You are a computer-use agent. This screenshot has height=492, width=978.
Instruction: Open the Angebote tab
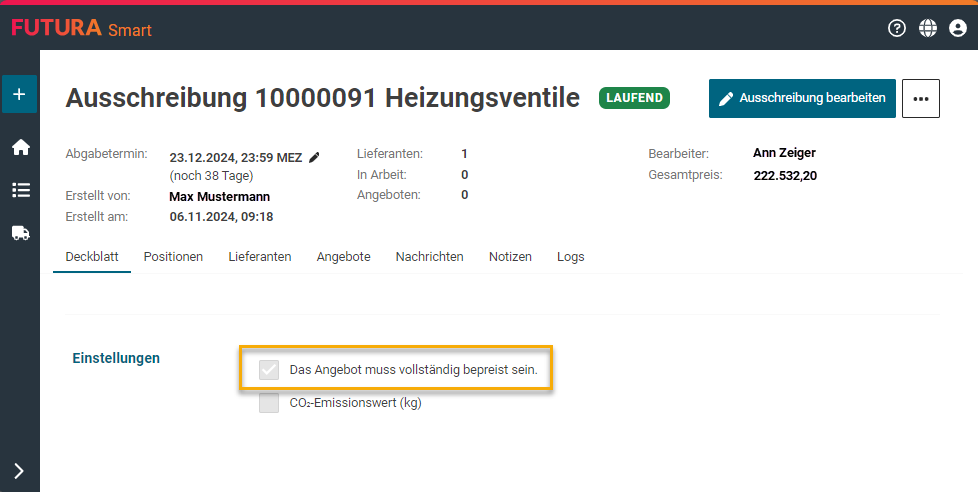click(343, 257)
